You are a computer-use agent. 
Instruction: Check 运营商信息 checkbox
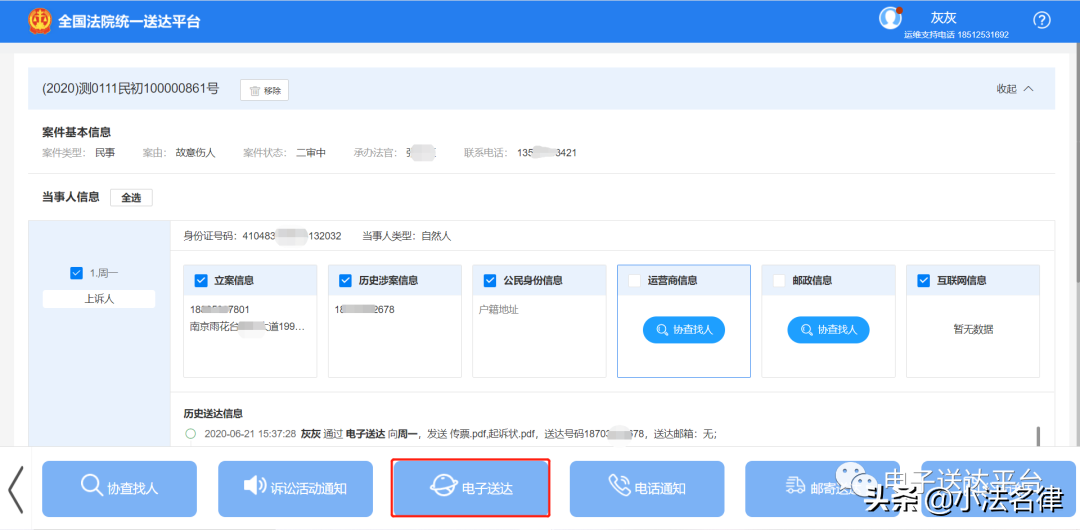coord(634,281)
